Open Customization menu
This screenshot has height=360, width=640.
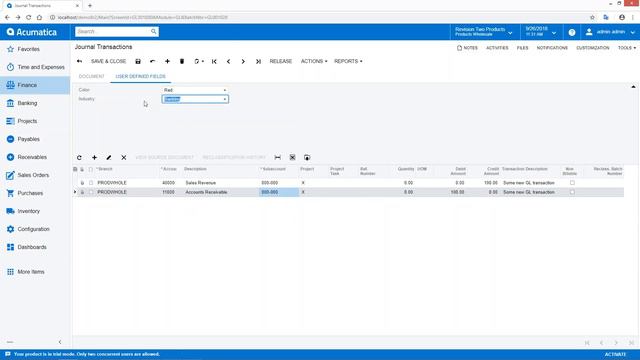(593, 48)
